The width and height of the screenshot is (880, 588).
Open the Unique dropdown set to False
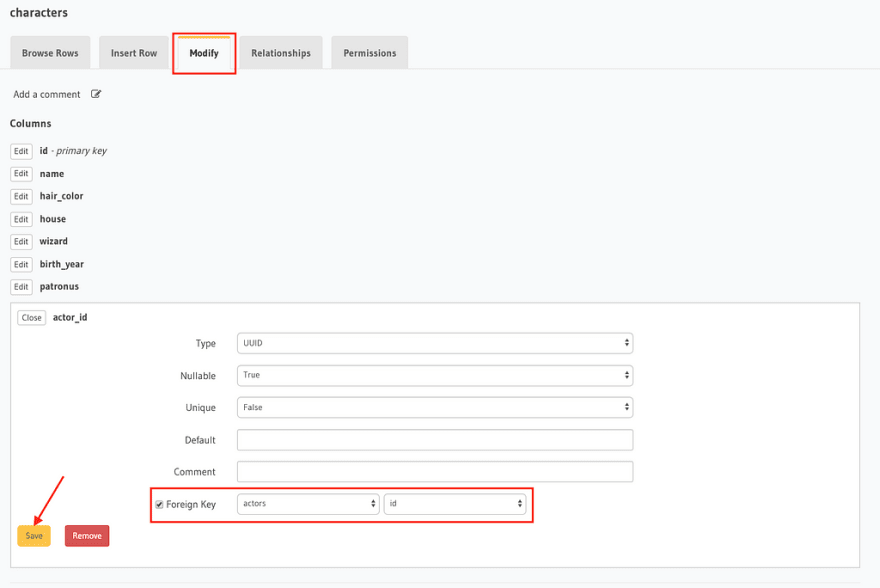pos(435,407)
